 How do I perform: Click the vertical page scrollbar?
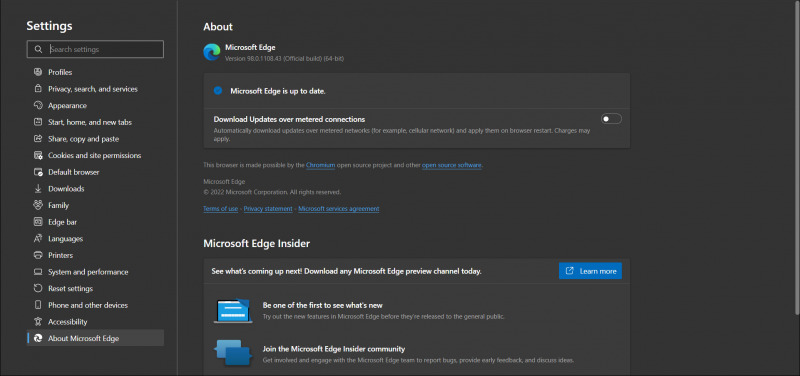point(796,158)
